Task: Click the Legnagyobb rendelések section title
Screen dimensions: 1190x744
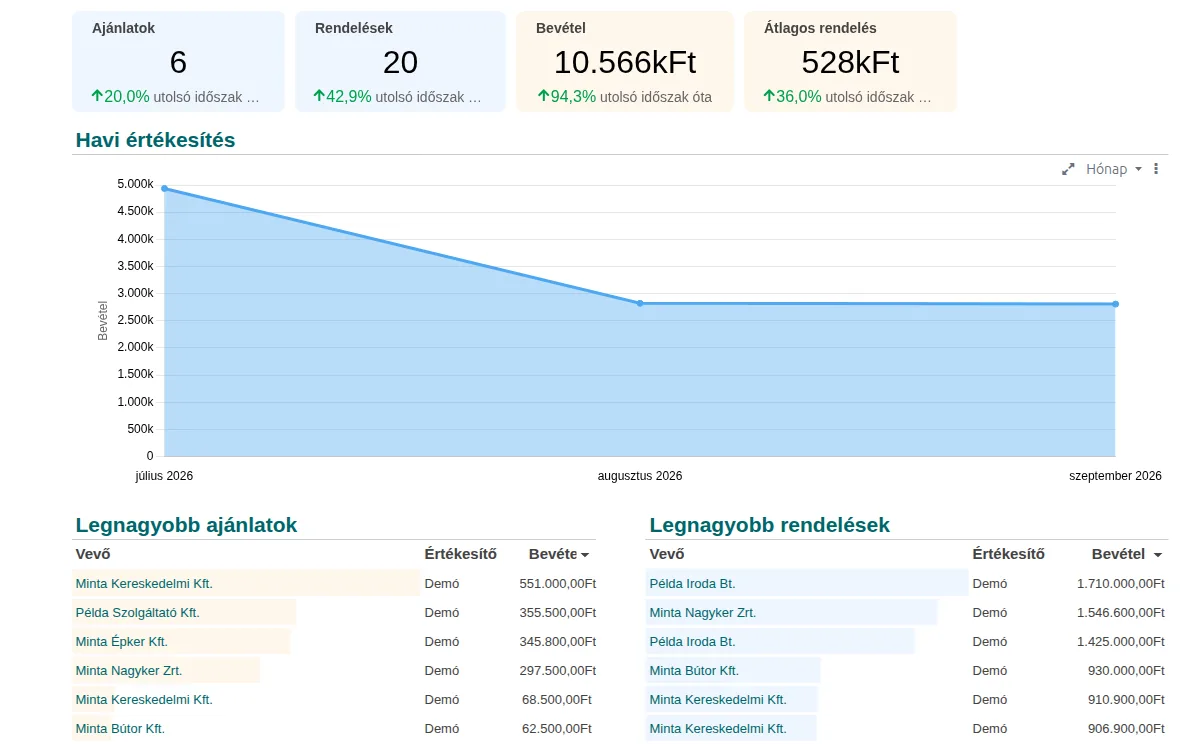Action: [x=770, y=525]
